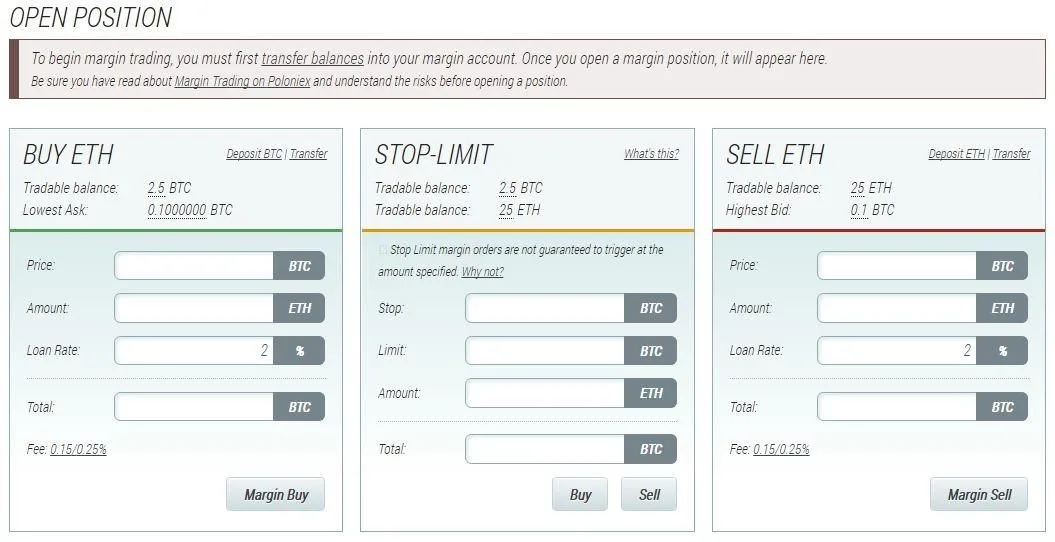Open the Deposit ETH link
Viewport: 1055px width, 542px height.
[957, 154]
